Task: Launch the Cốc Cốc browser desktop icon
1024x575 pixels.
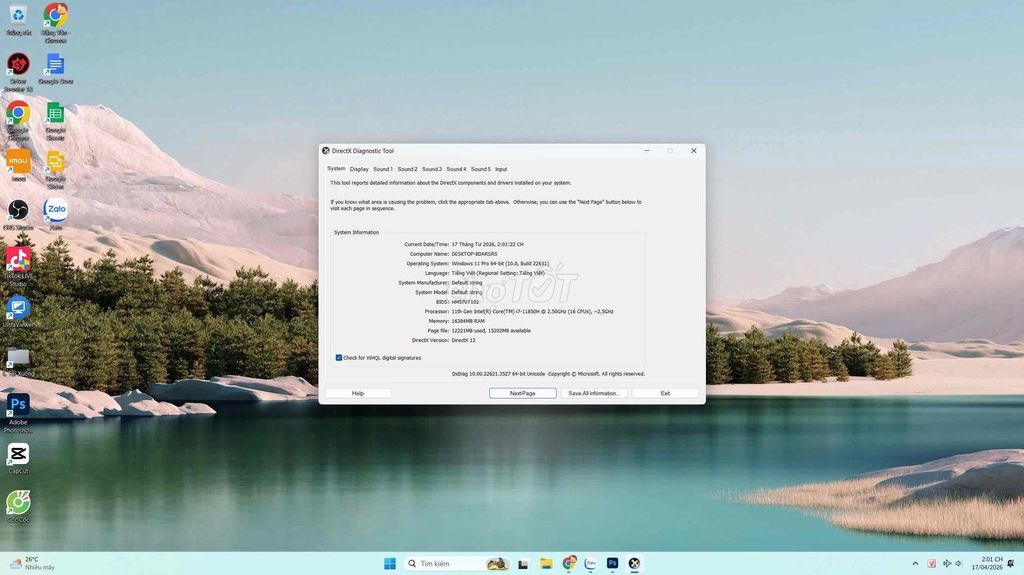Action: pyautogui.click(x=18, y=506)
